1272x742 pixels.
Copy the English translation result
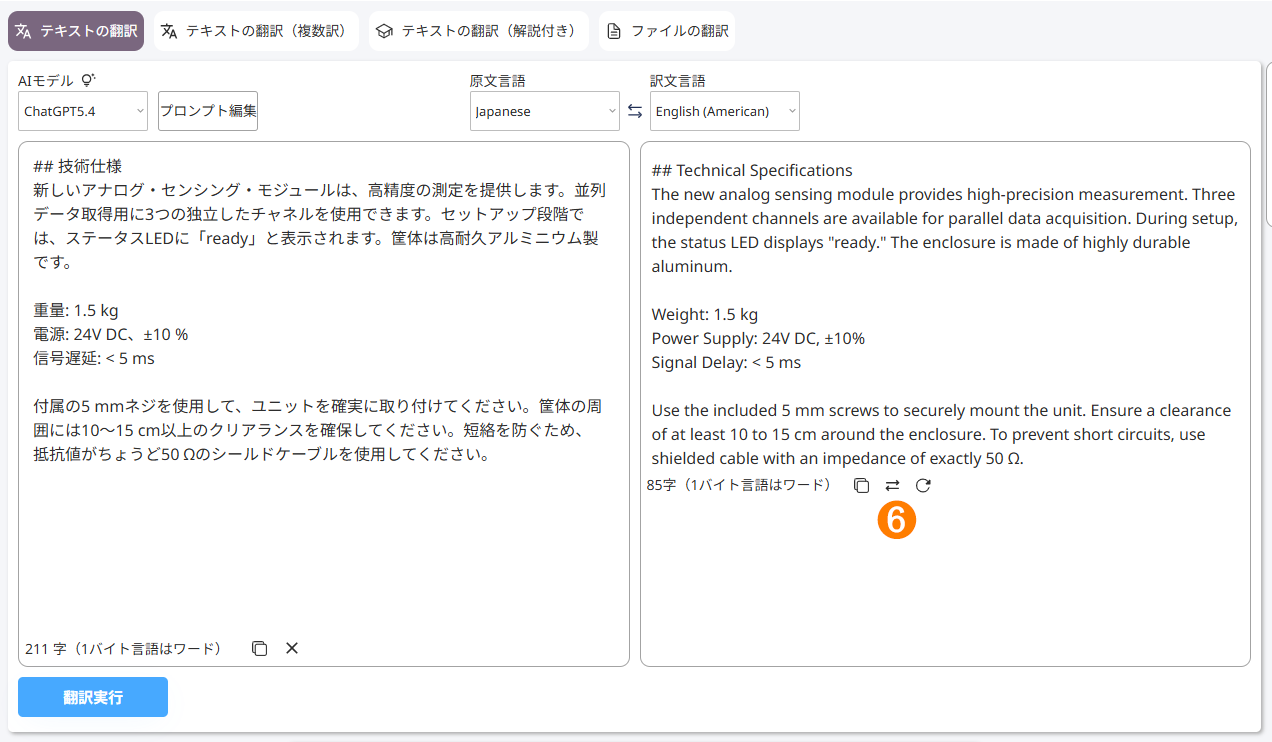click(861, 485)
